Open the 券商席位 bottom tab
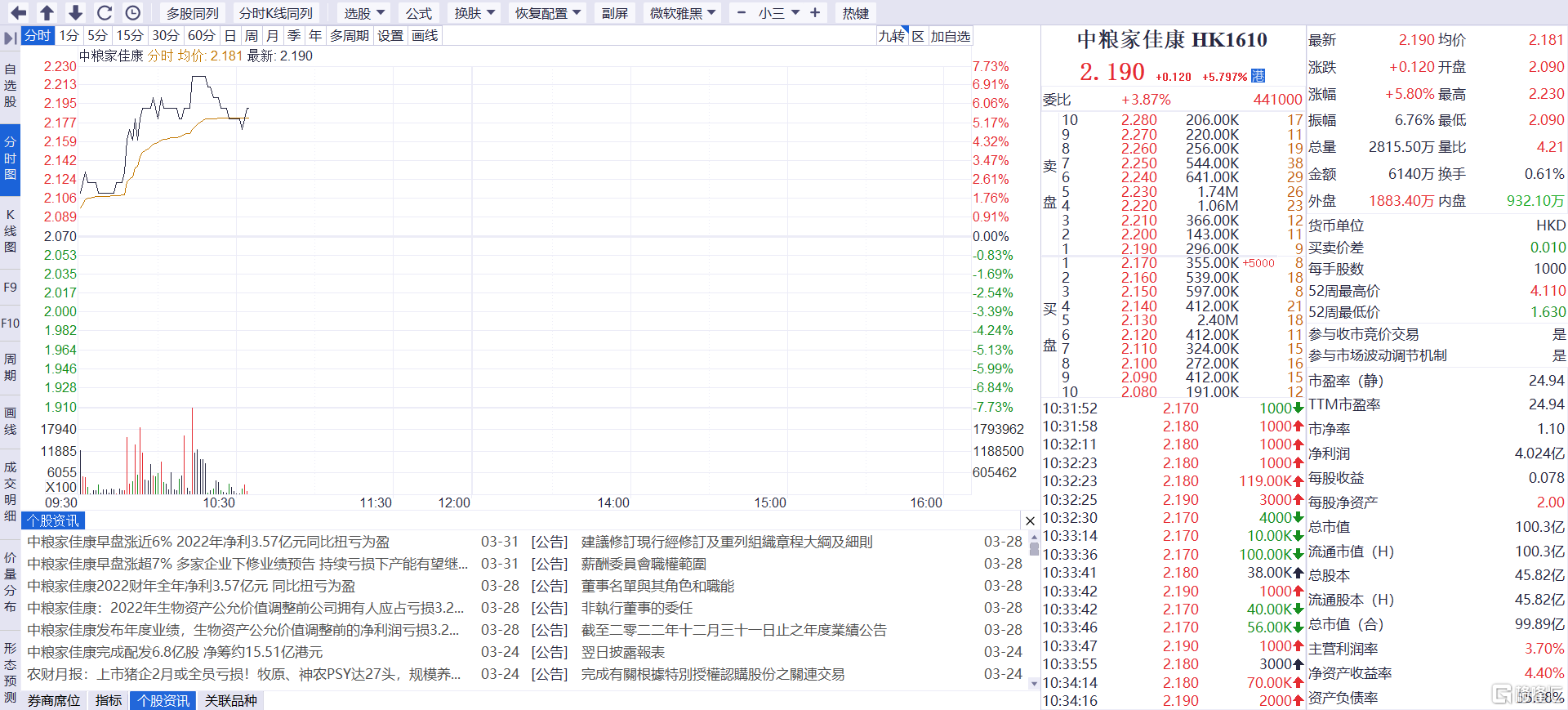Image resolution: width=1568 pixels, height=710 pixels. point(54,701)
